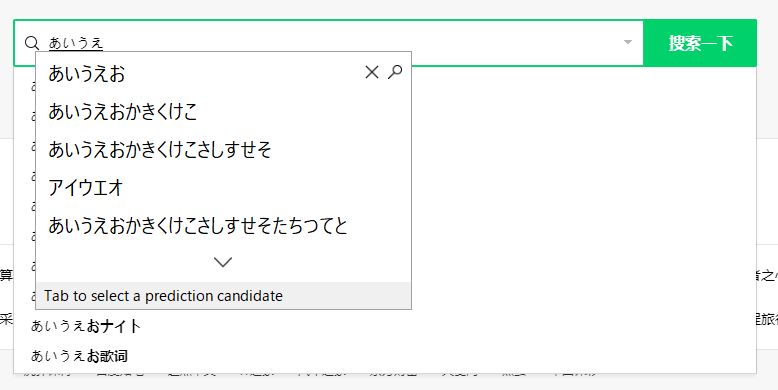
Task: Select search suggestion あいうえお歌词
Action: [x=79, y=356]
